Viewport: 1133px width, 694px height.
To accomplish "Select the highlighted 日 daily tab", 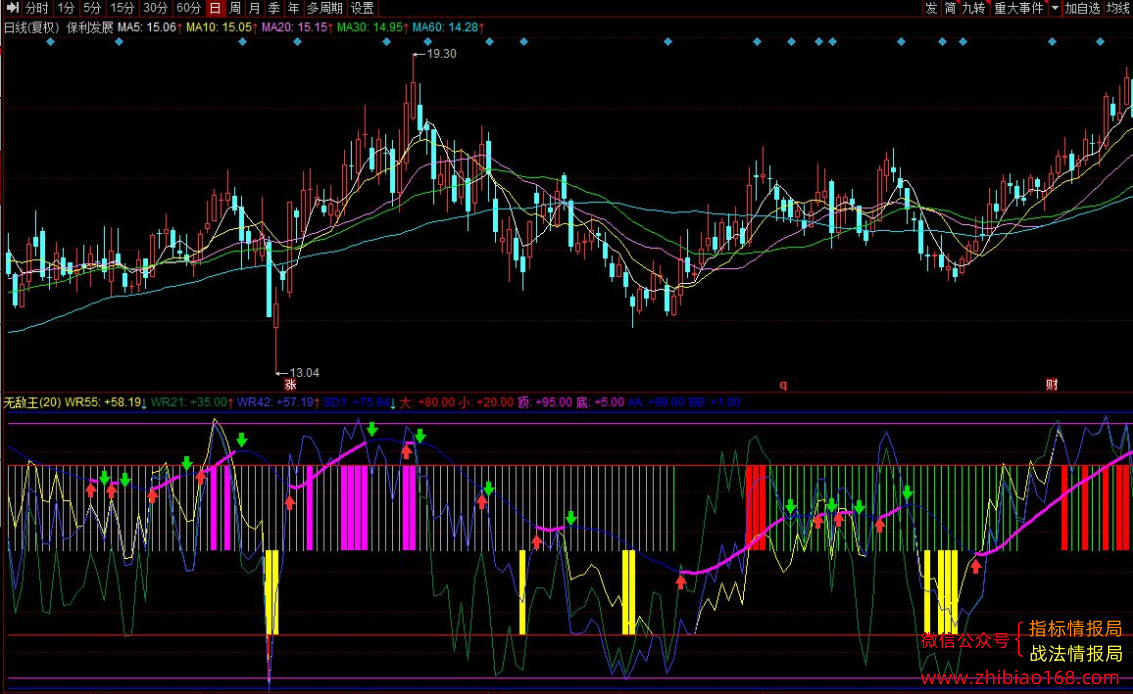I will [x=215, y=8].
